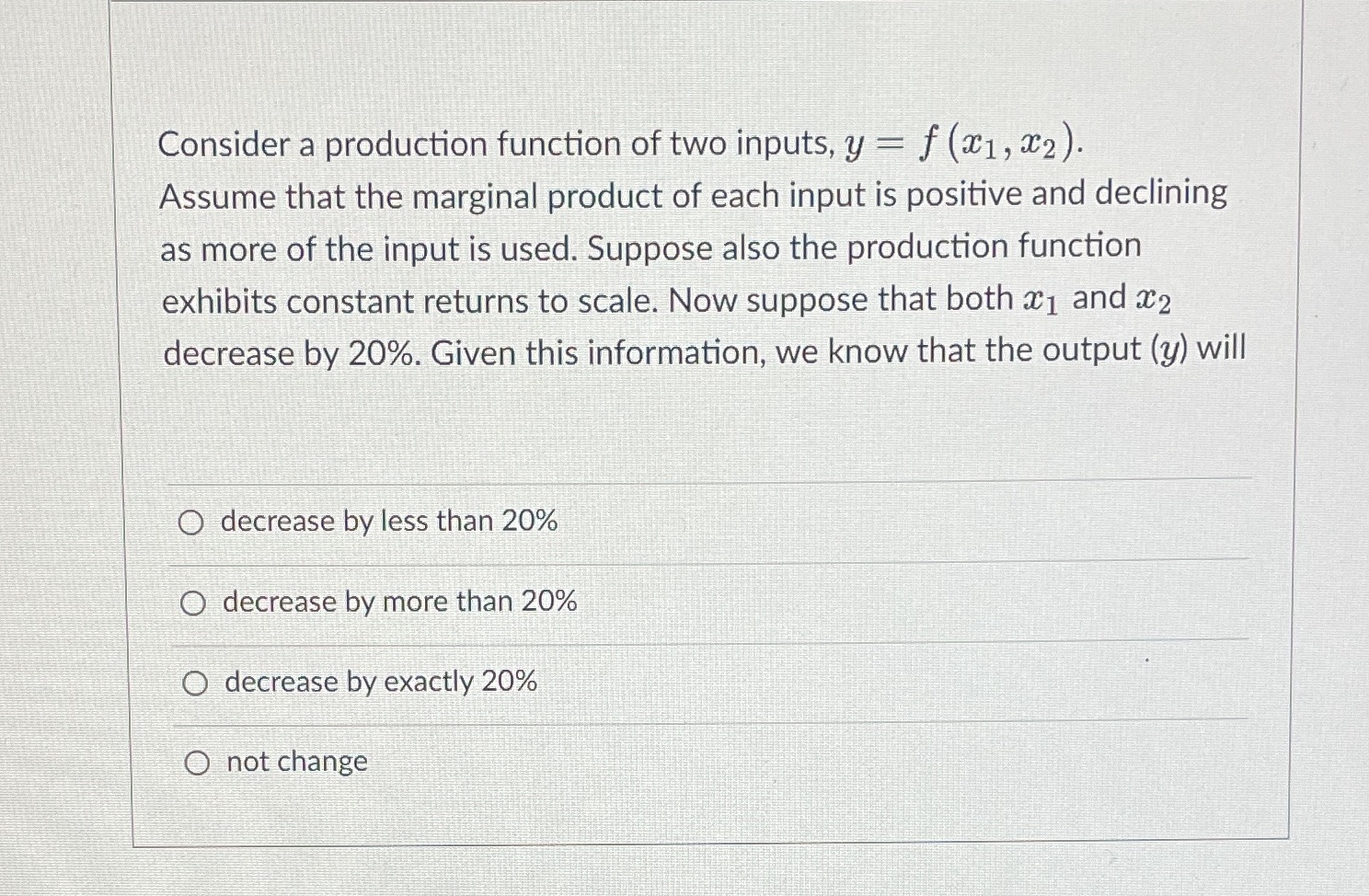Select radio button for 'decrease by more than 20%'
The height and width of the screenshot is (896, 1369).
tap(193, 603)
